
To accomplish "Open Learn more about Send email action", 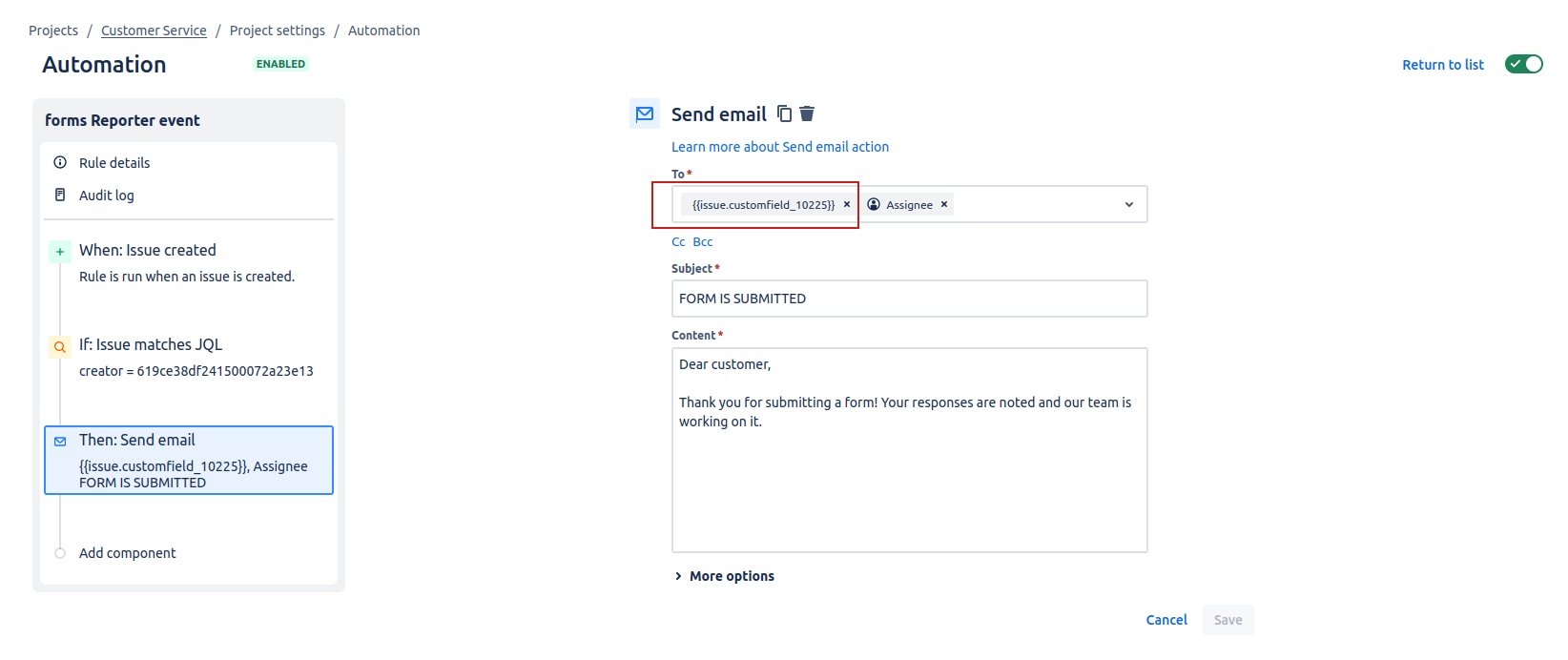I will (x=780, y=146).
